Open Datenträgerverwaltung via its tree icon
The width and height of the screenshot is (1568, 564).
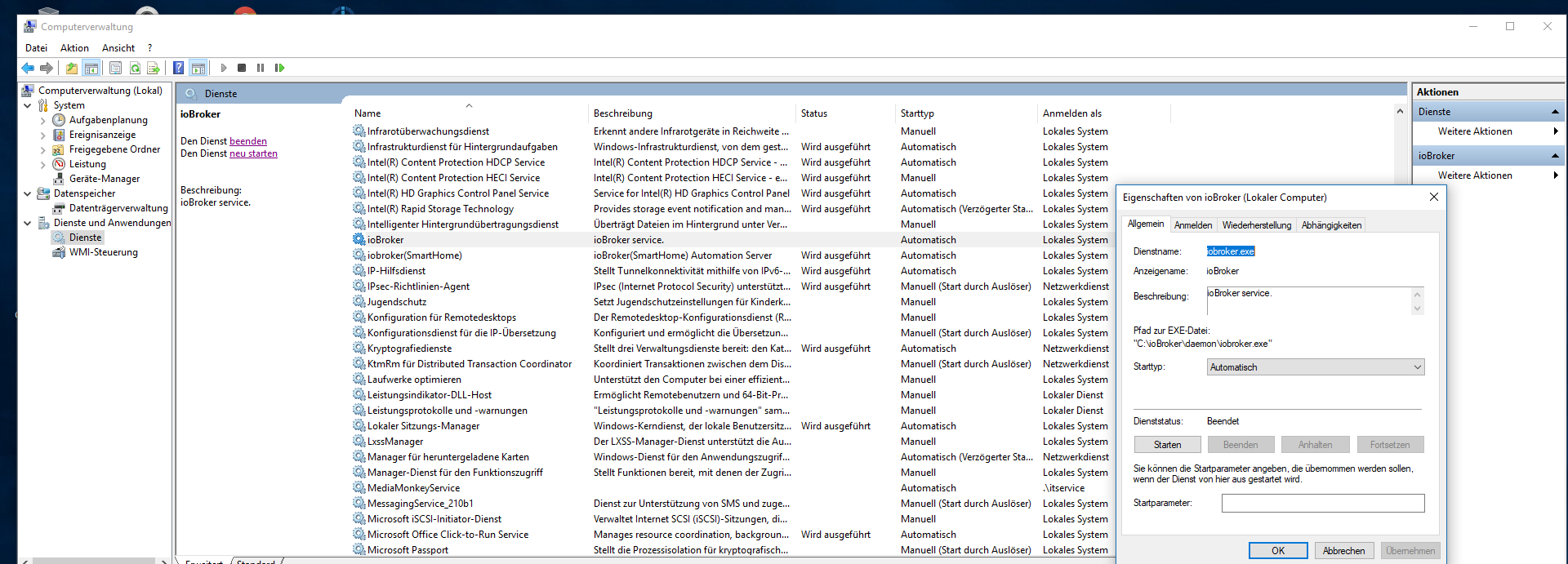(59, 208)
